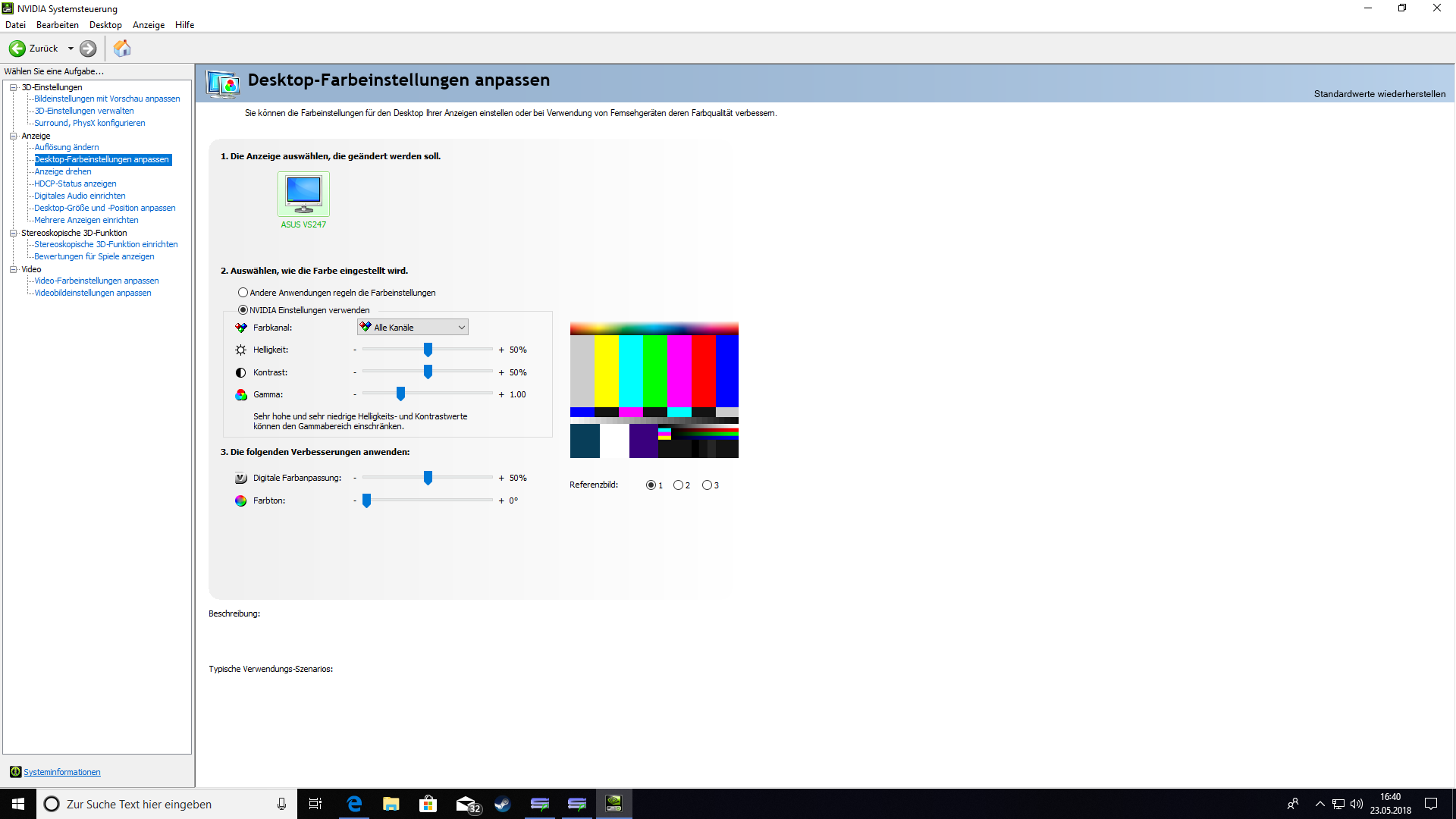Click the Systeminformationen info icon
This screenshot has height=819, width=1456.
pyautogui.click(x=15, y=772)
